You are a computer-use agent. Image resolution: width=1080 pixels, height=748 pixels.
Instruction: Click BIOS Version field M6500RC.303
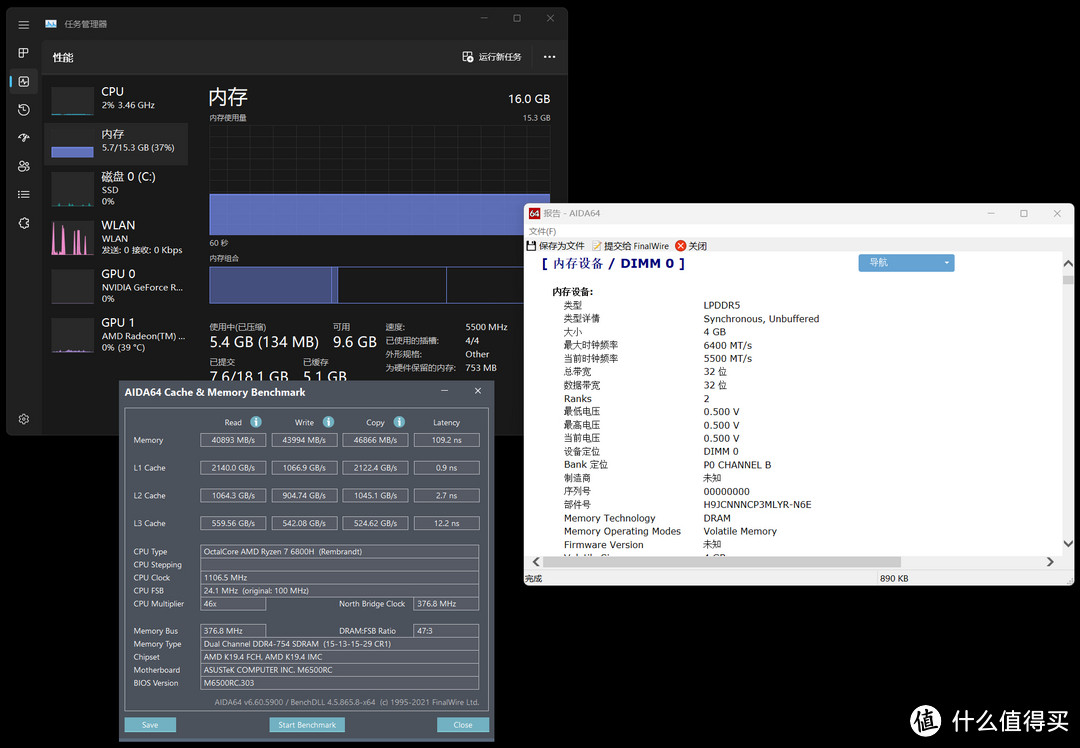[340, 683]
